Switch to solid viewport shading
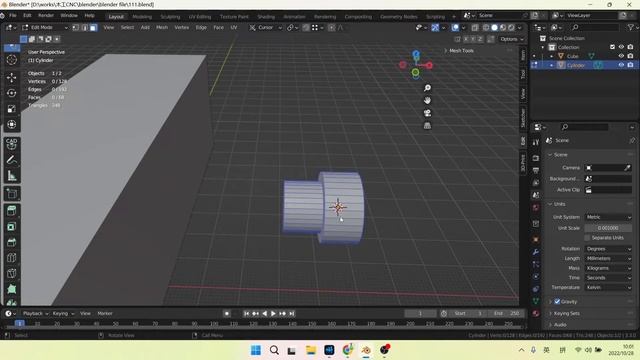640x360 pixels. click(494, 28)
